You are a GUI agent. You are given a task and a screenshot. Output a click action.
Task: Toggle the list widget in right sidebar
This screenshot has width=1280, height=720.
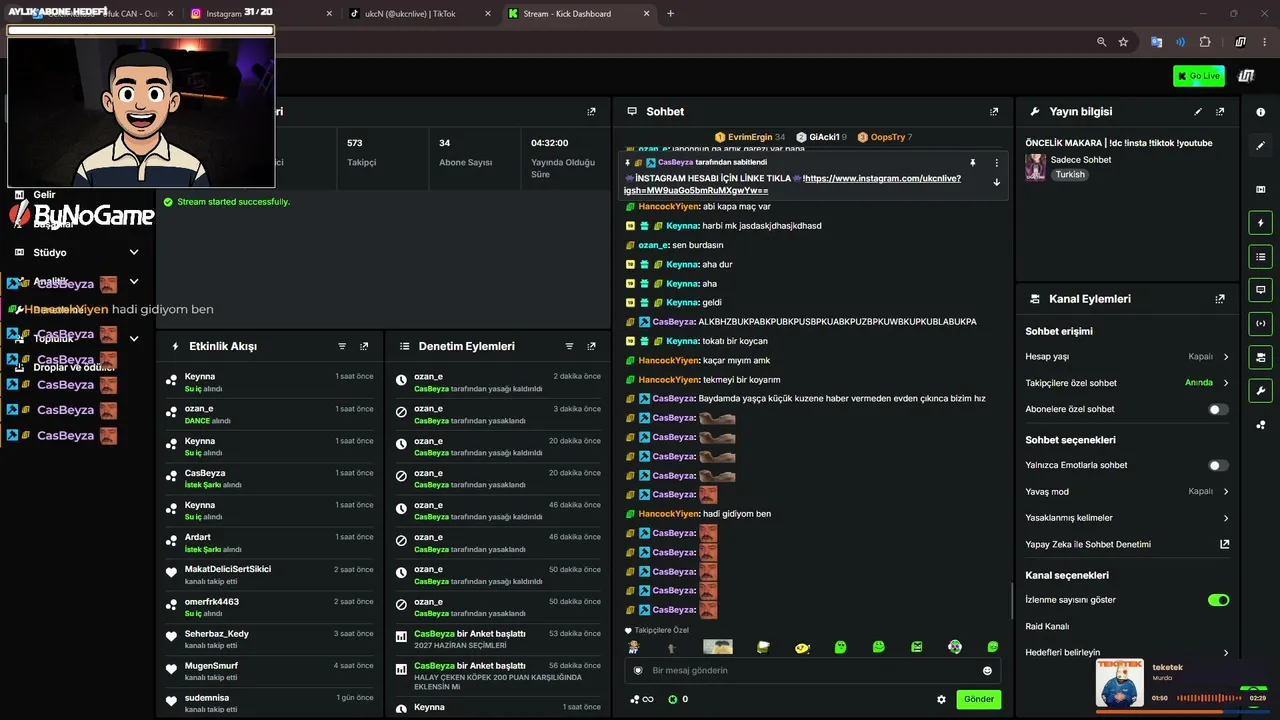pyautogui.click(x=1260, y=257)
